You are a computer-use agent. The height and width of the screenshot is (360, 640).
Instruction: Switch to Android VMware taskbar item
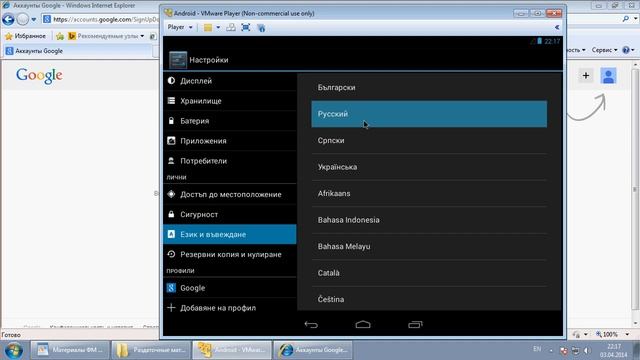[x=232, y=350]
